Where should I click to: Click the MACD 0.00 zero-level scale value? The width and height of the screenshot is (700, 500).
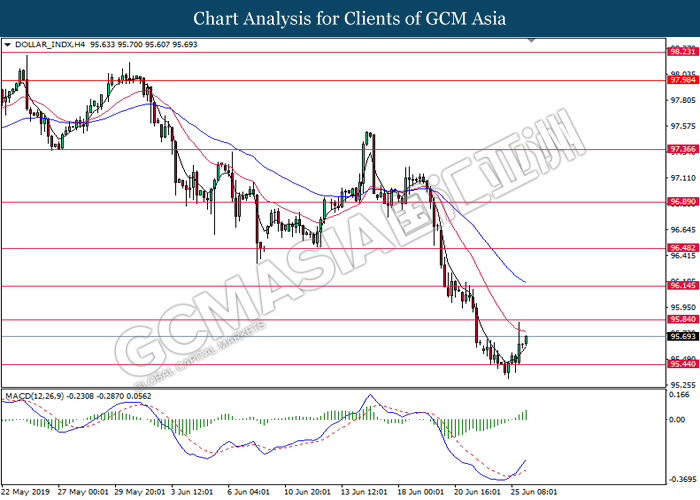pos(676,420)
